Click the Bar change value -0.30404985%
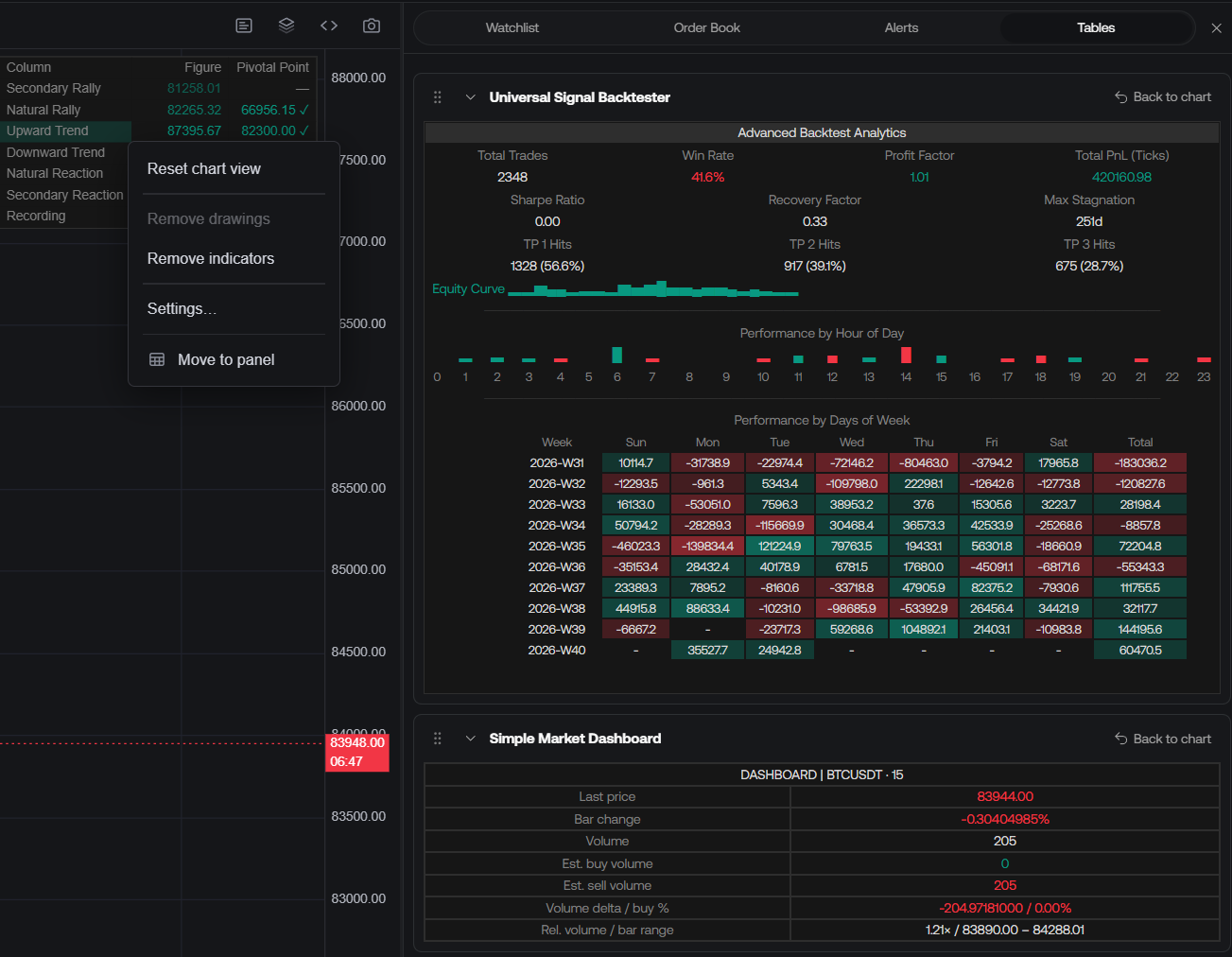 [x=1005, y=820]
